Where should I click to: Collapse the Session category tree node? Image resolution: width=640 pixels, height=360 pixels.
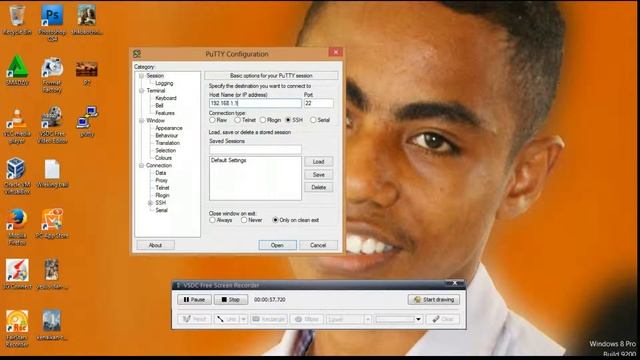(141, 76)
